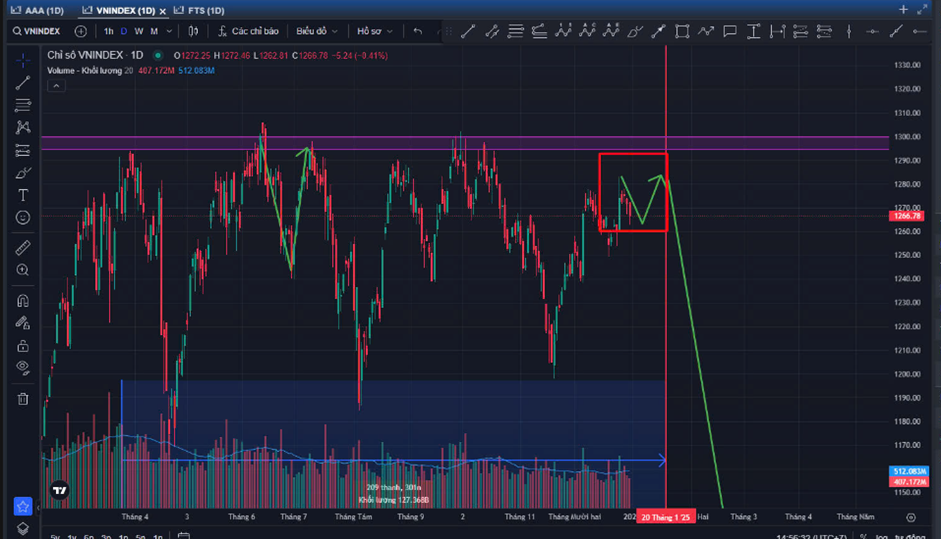
Task: Open forecasting tools in left sidebar
Action: [23, 150]
